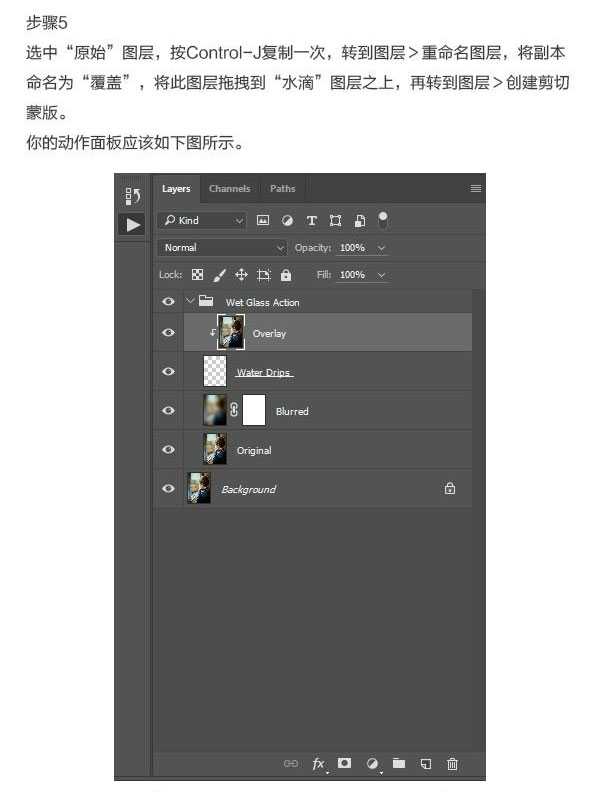Filter layers by pixel layers icon
This screenshot has width=600, height=792.
[x=263, y=220]
